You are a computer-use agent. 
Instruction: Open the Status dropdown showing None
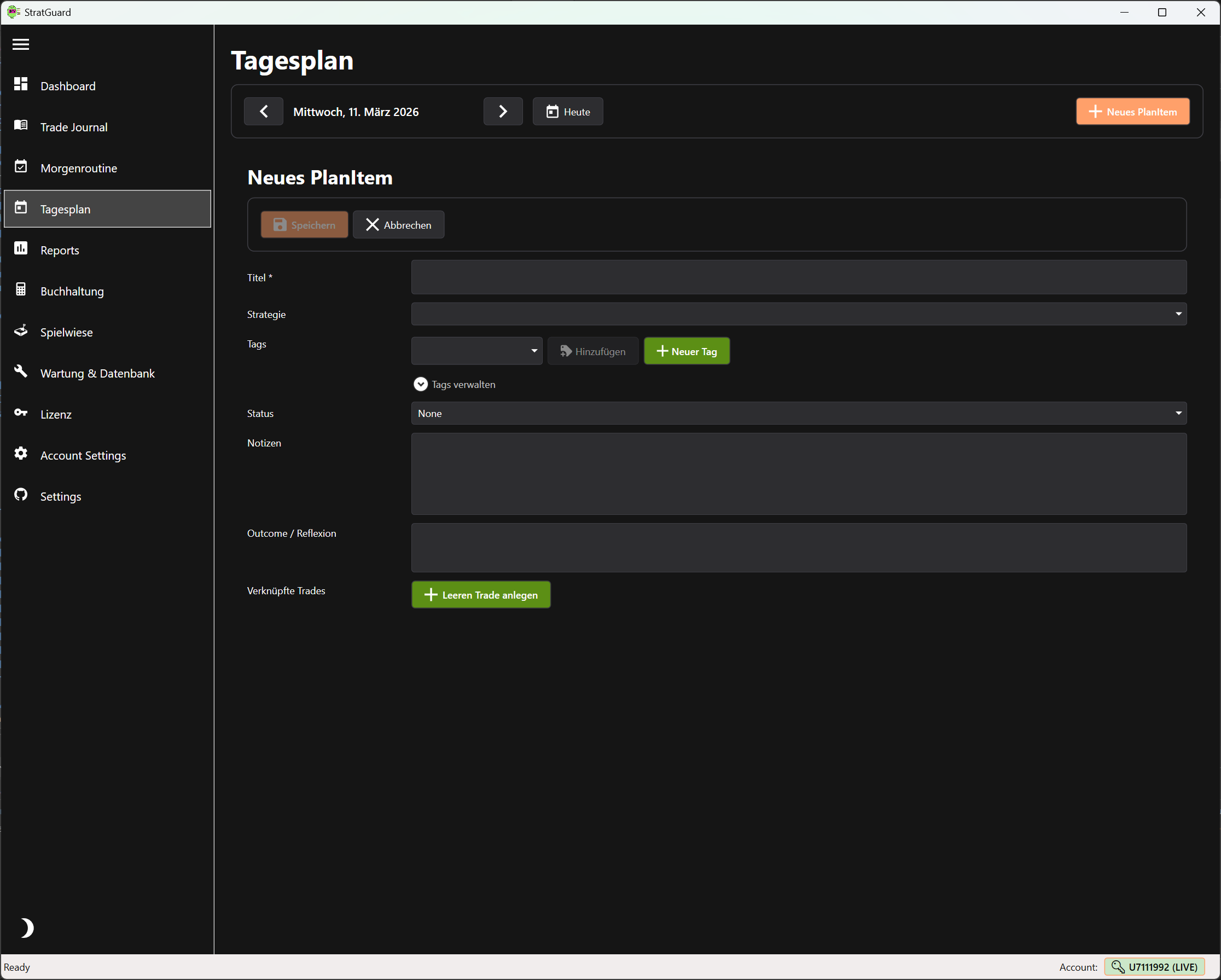[x=798, y=414]
